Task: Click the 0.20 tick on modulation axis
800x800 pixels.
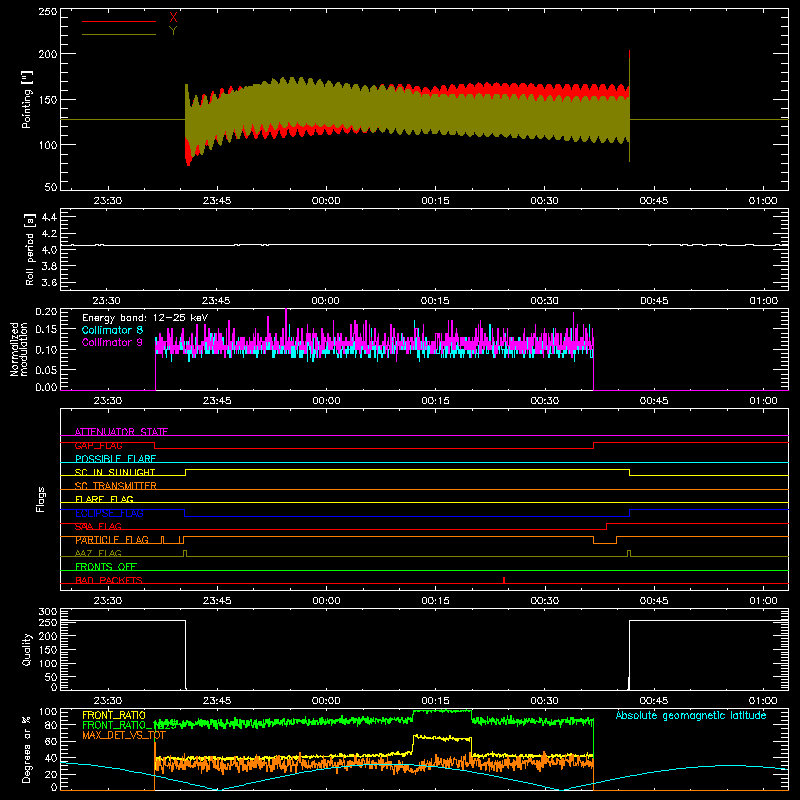Action: pos(46,312)
